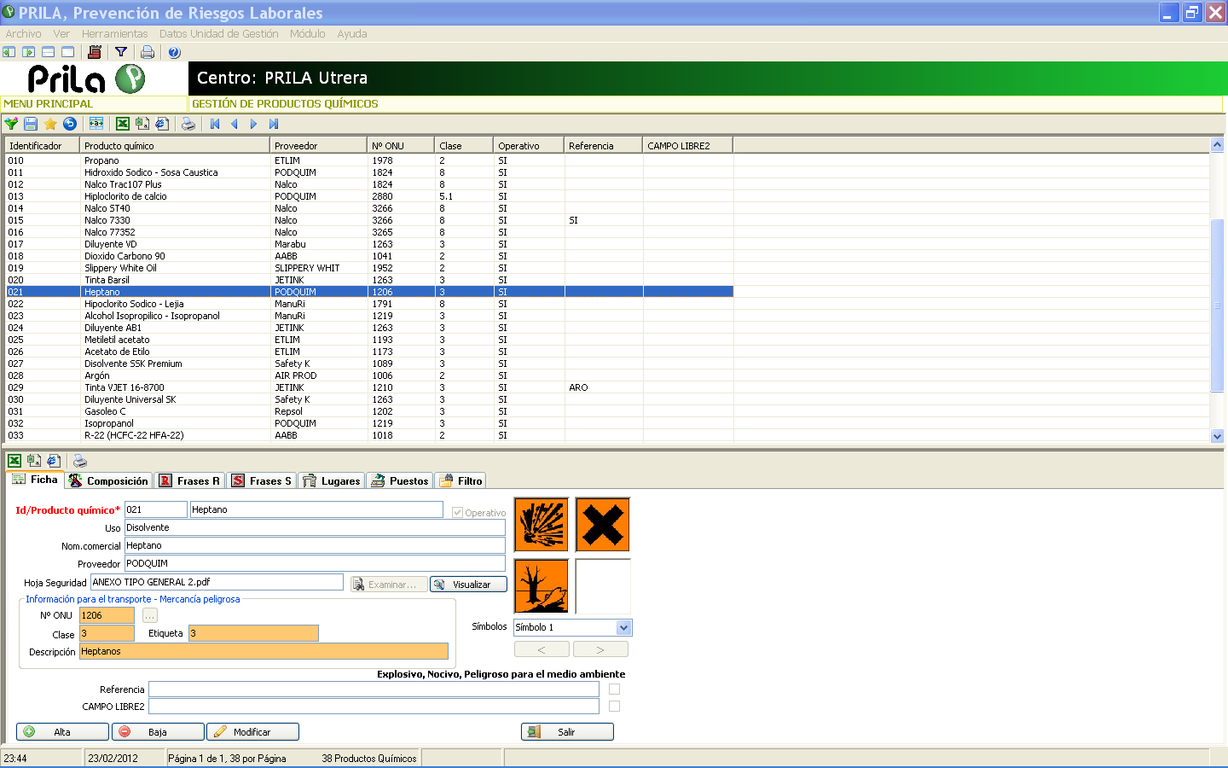Go to the last record arrow
Screen dimensions: 1228x768
click(274, 124)
